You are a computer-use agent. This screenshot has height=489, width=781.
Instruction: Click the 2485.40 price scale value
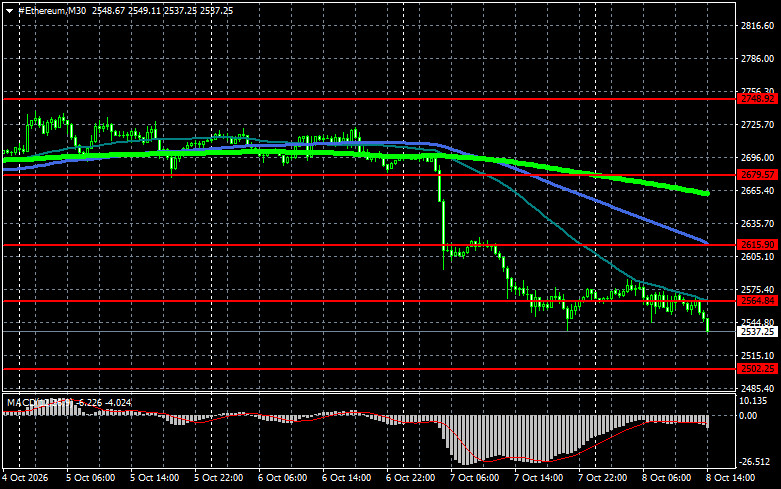(758, 388)
